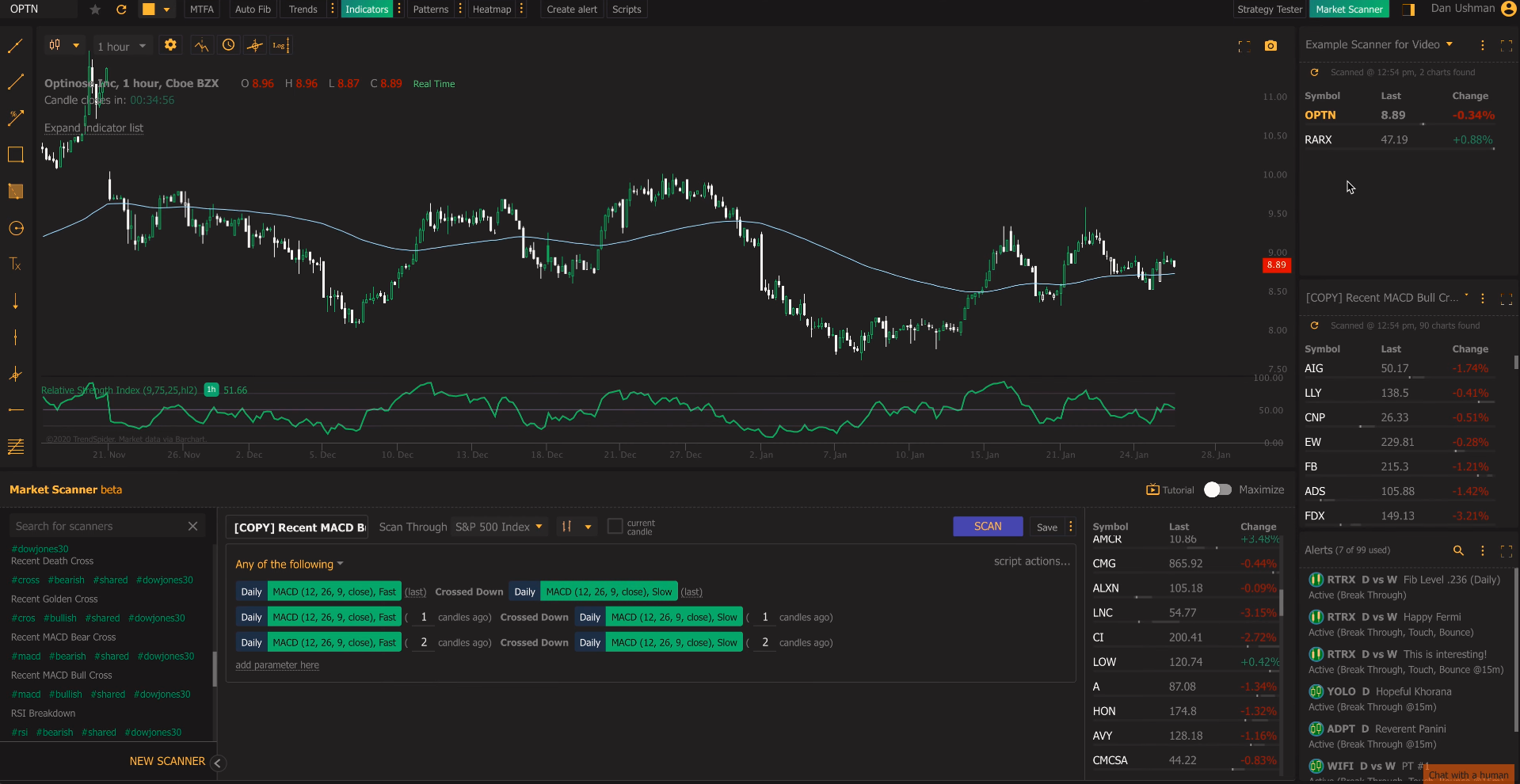The width and height of the screenshot is (1520, 784).
Task: Toggle the side panel layout icon
Action: pos(1408,10)
